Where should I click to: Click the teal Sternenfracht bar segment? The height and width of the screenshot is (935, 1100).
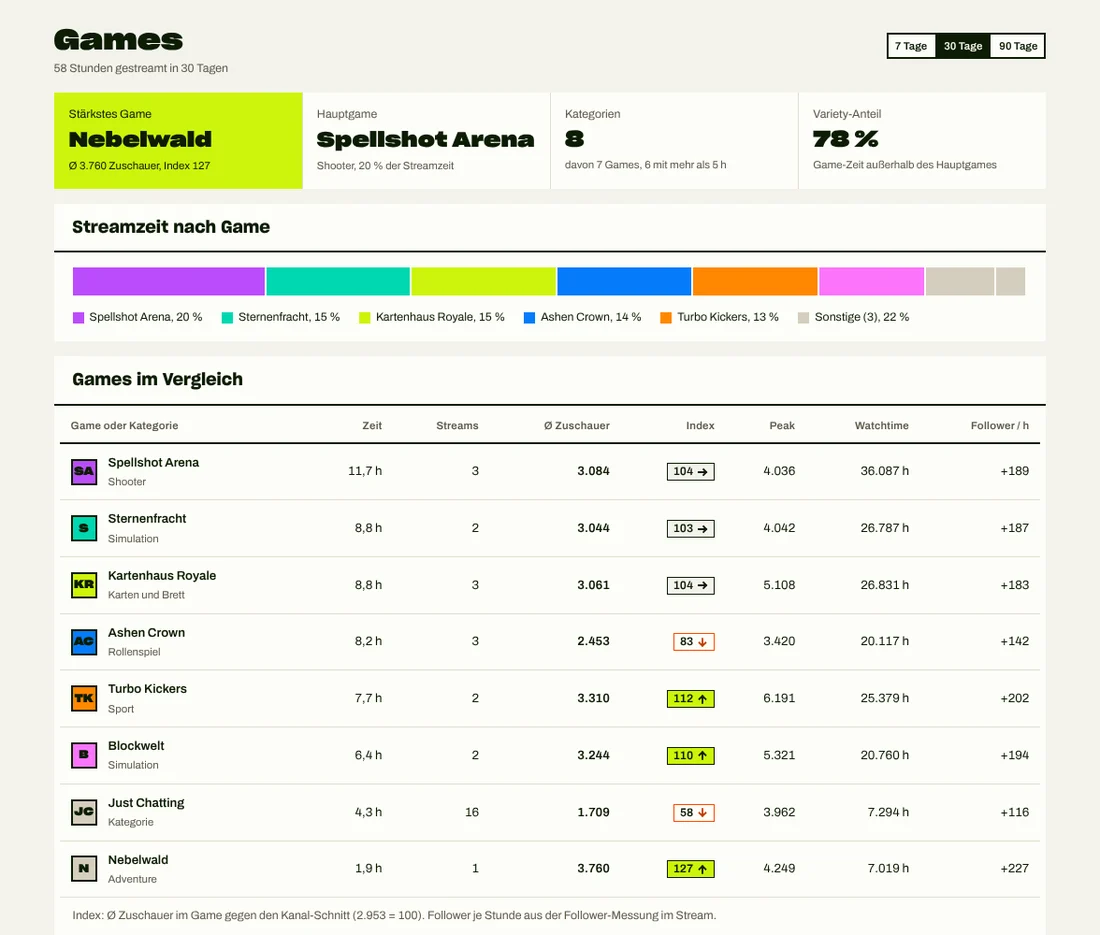(338, 281)
